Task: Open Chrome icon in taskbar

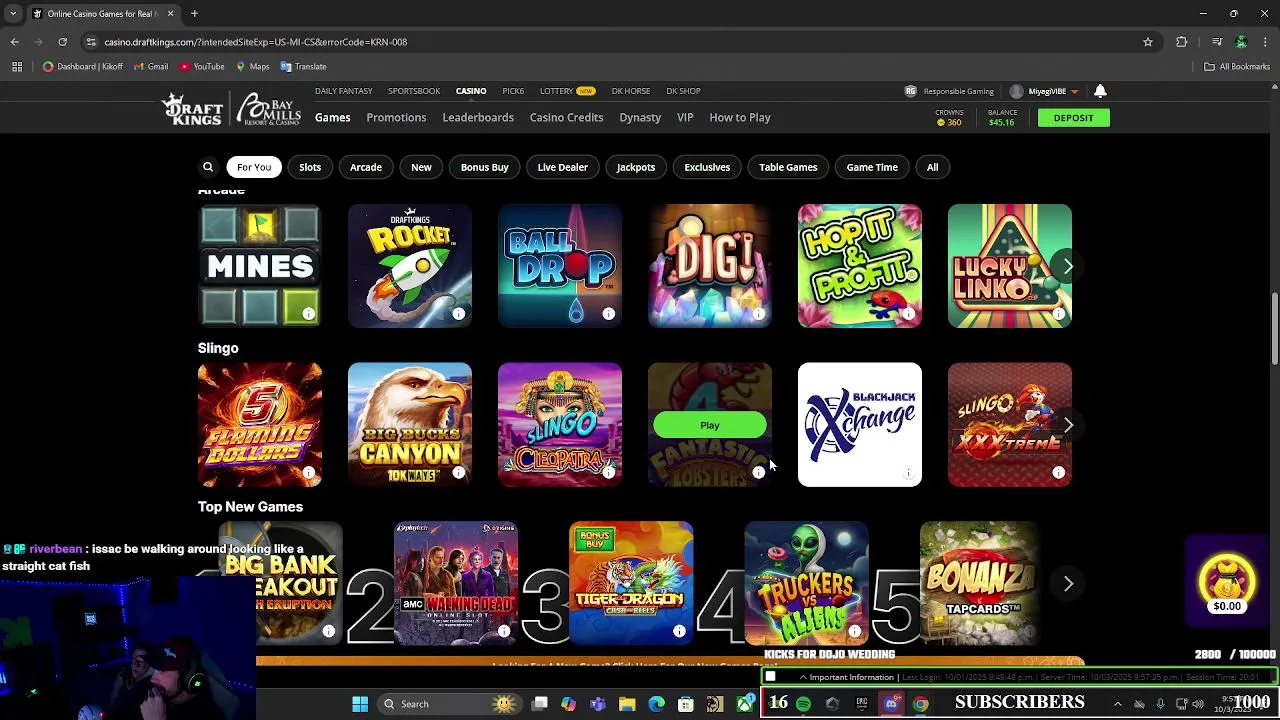Action: pyautogui.click(x=920, y=704)
